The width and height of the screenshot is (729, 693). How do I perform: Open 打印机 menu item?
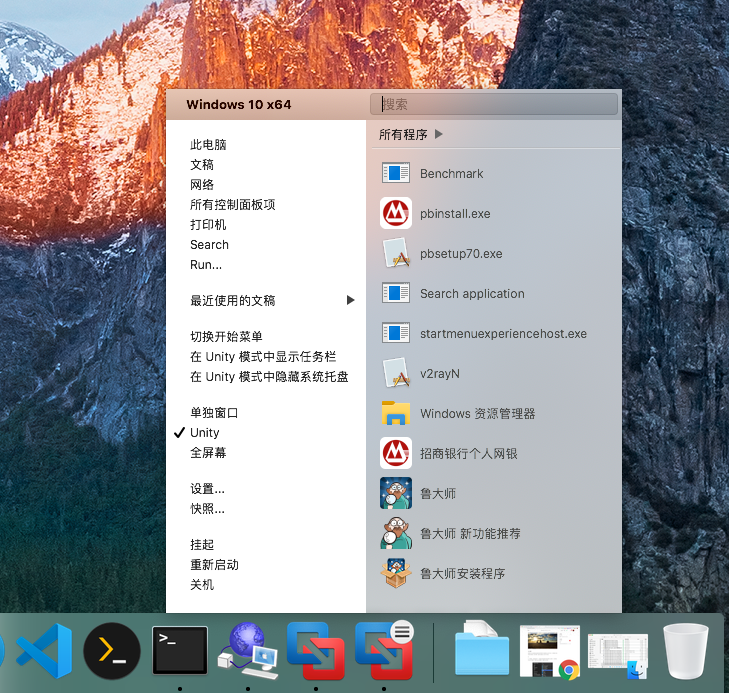click(208, 224)
